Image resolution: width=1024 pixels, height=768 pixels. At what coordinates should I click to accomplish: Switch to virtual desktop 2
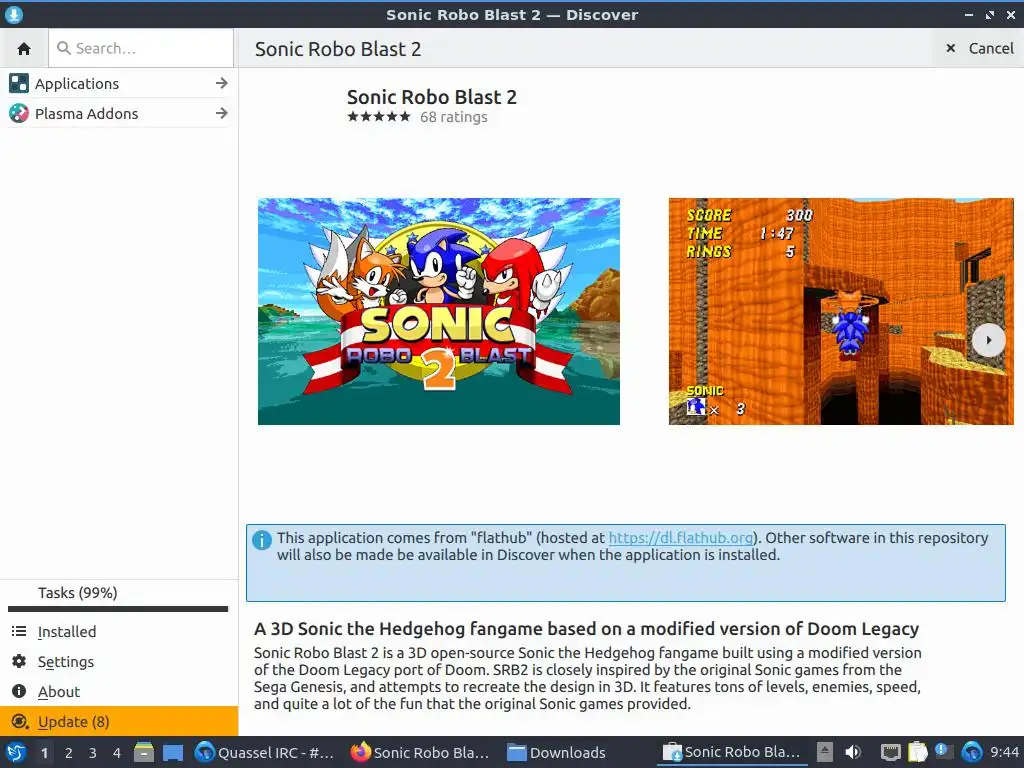click(69, 753)
